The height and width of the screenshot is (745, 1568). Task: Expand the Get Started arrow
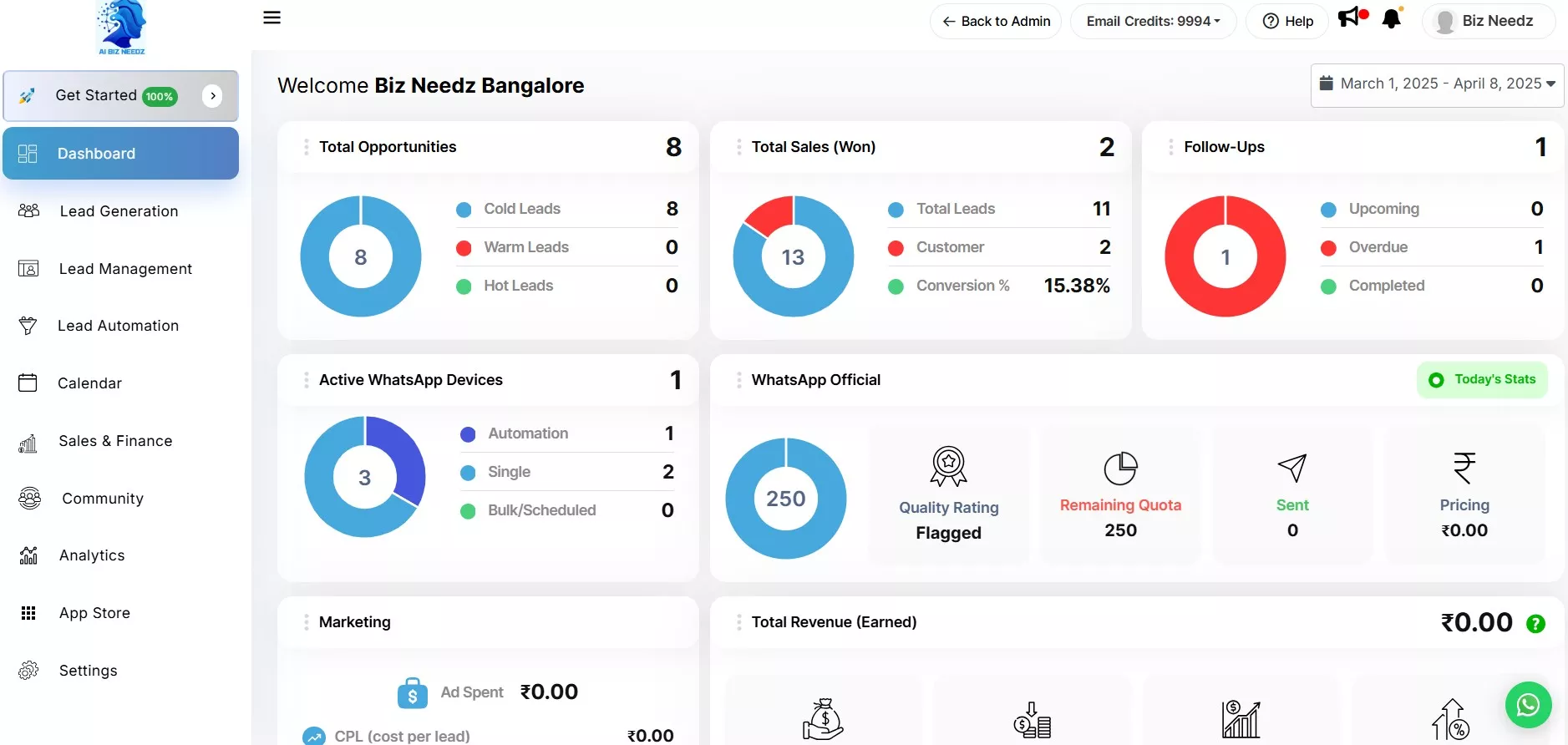point(213,96)
